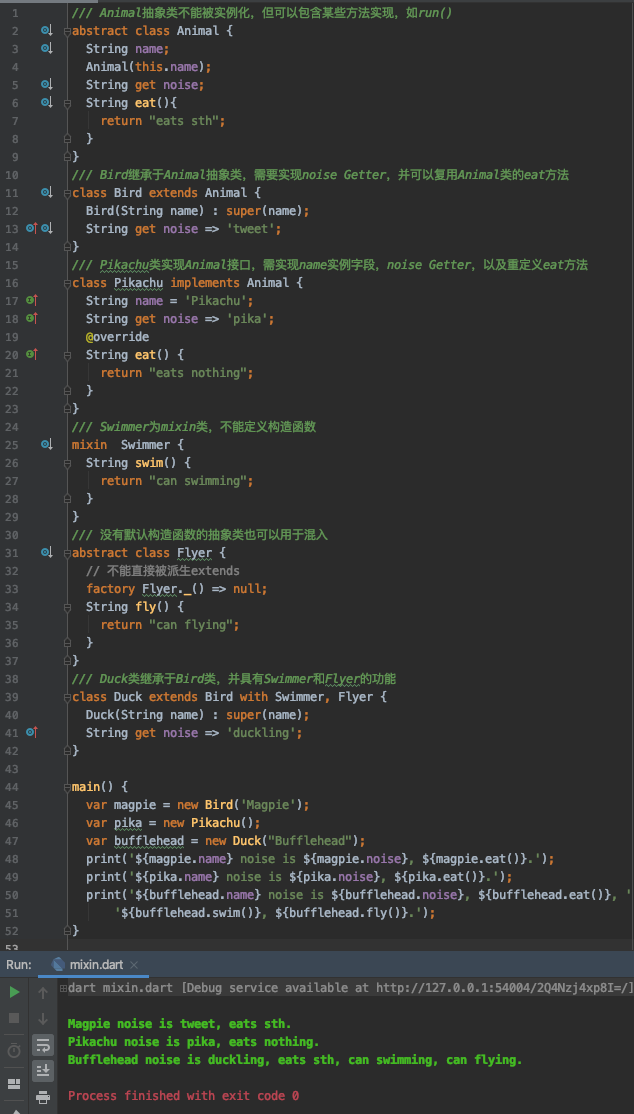
Task: Click the Stop process square button
Action: click(14, 1018)
